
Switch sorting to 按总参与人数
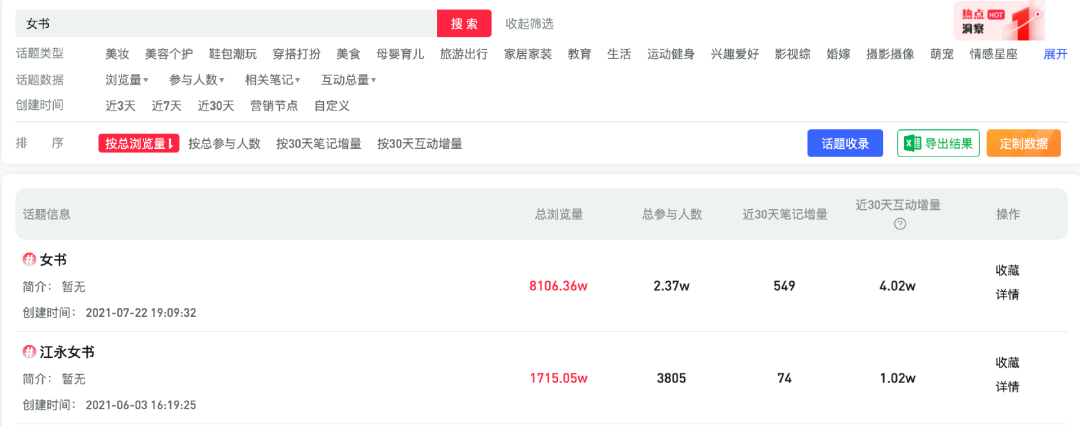tap(224, 144)
